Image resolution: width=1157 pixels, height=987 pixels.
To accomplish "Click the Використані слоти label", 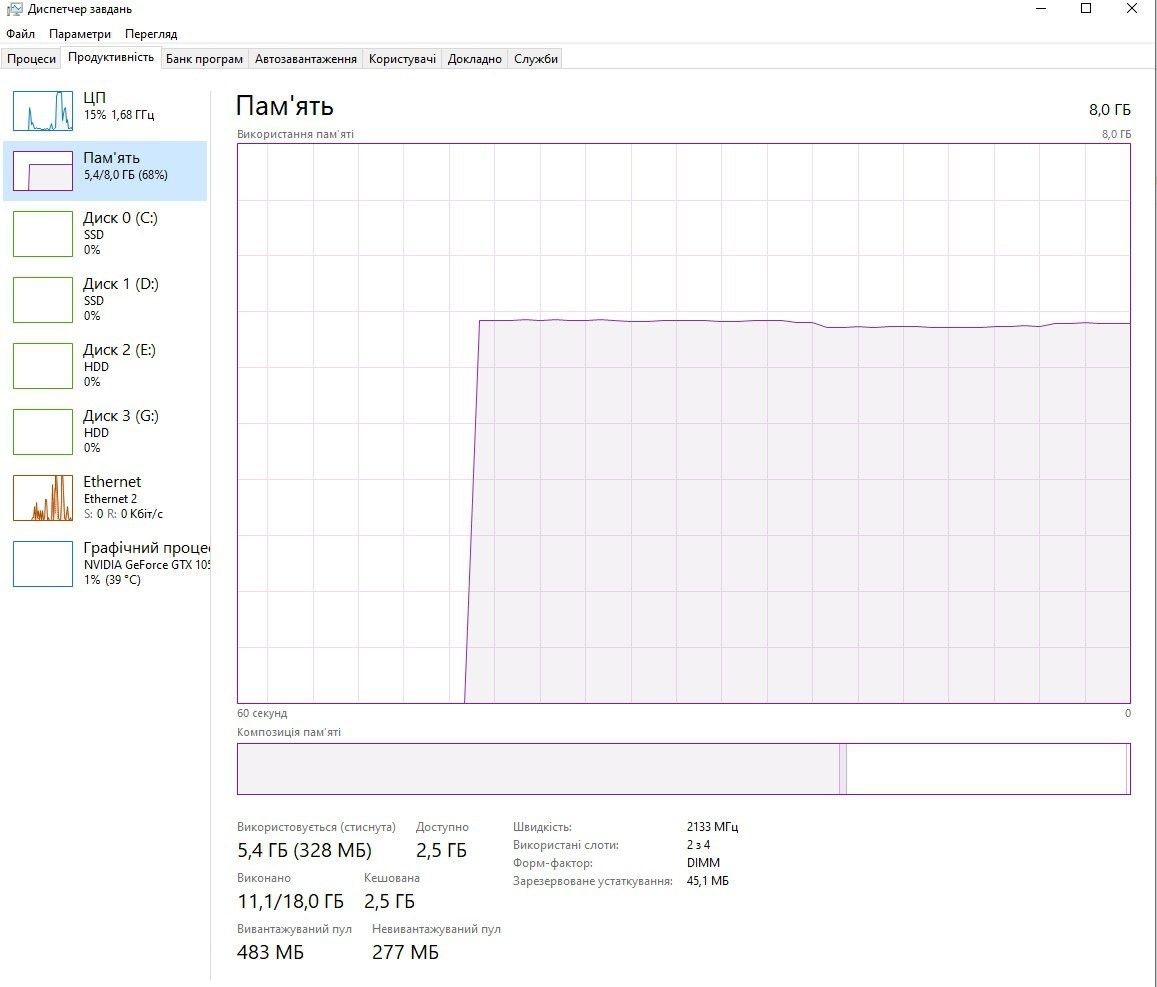I will tap(566, 845).
